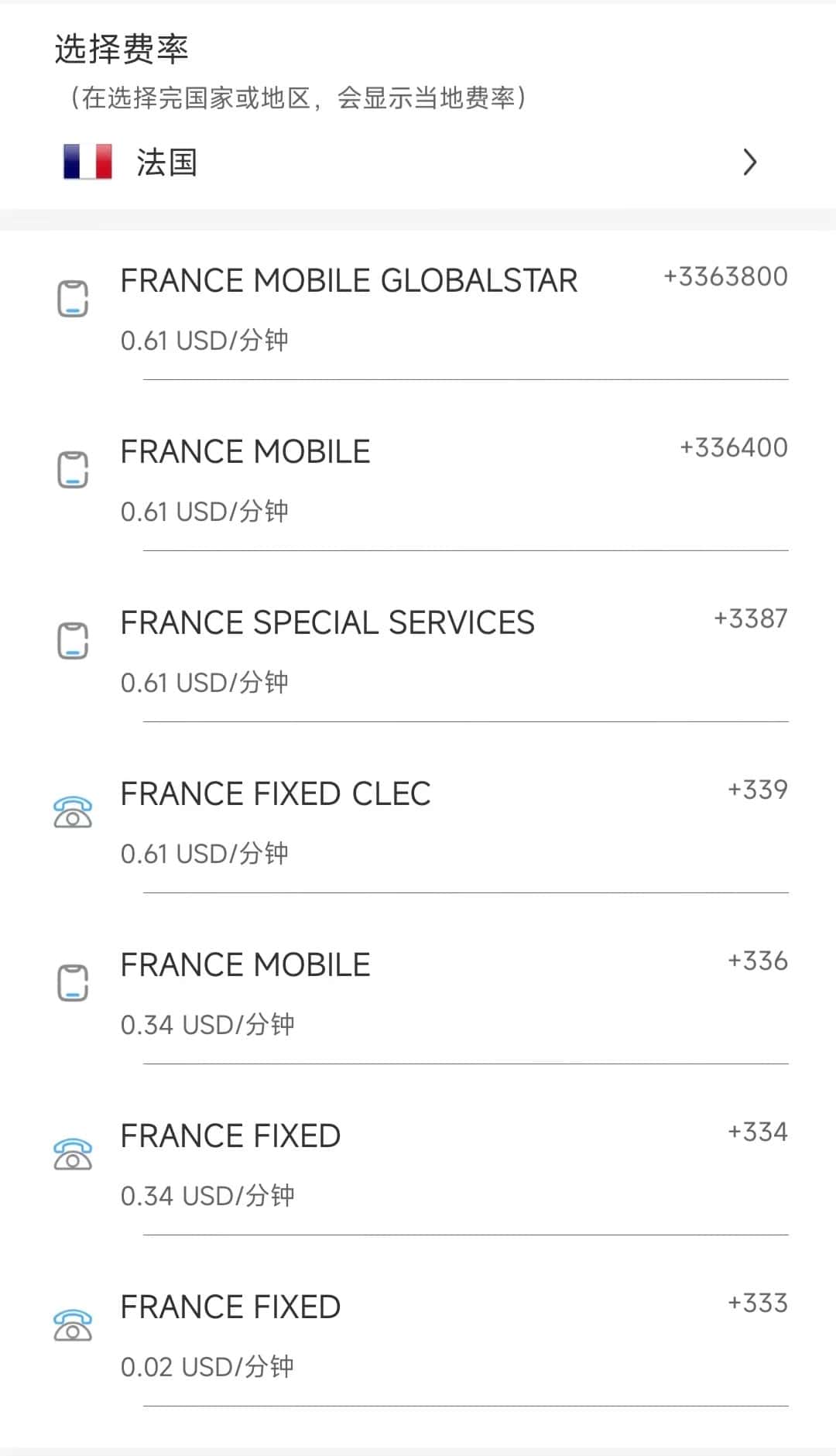Tap the 选择费率 heading
Screen dimensions: 836x1456
(x=122, y=50)
